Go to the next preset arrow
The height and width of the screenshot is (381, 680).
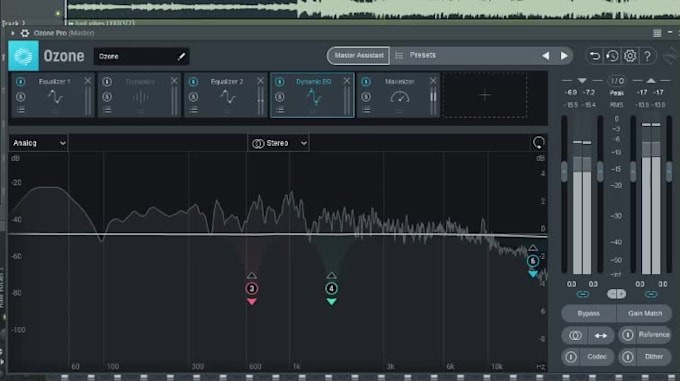coord(564,56)
